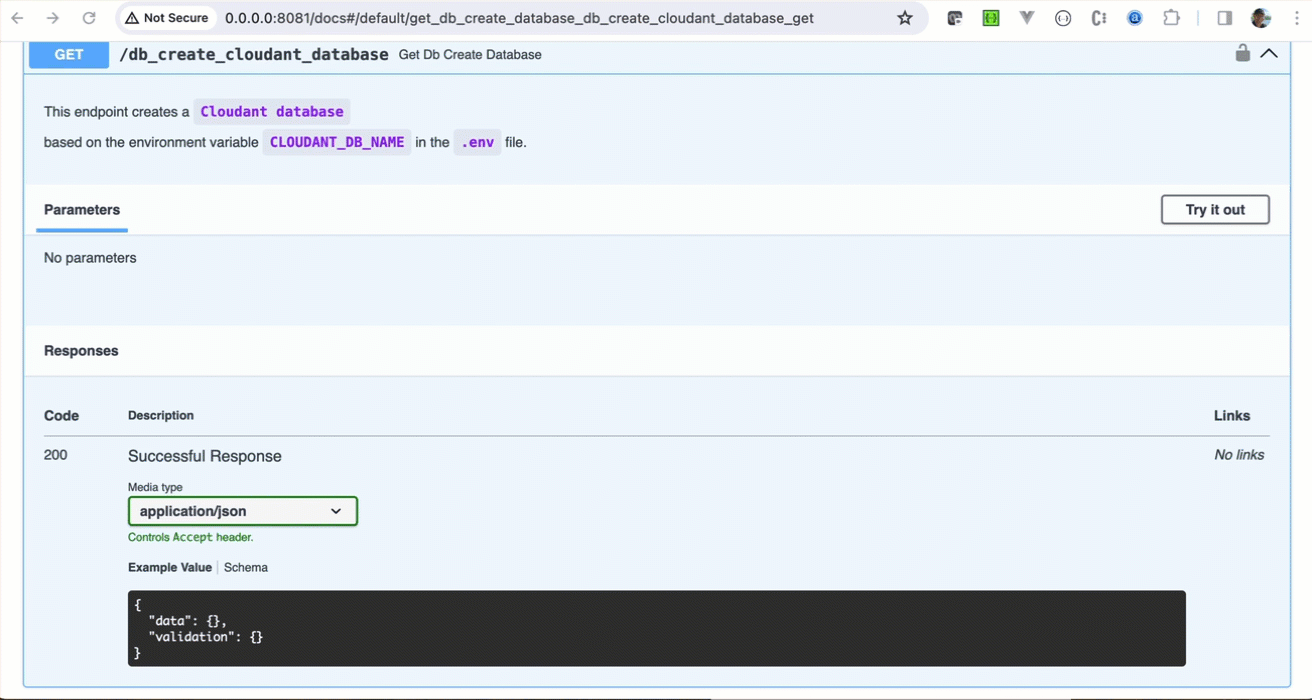Open the gray 'C' extension icon

1099,18
